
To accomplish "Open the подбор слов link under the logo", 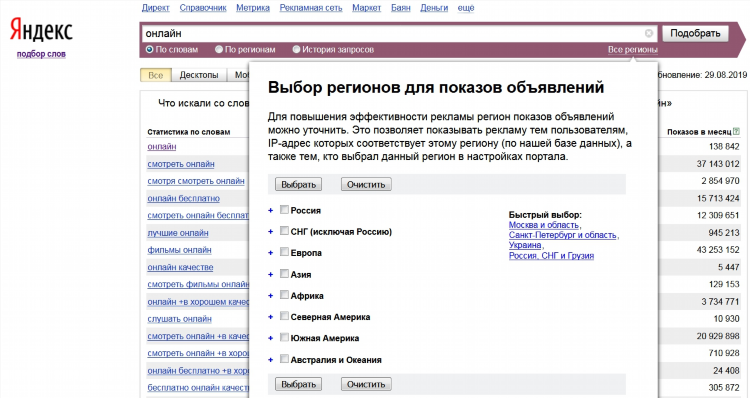I will [41, 54].
